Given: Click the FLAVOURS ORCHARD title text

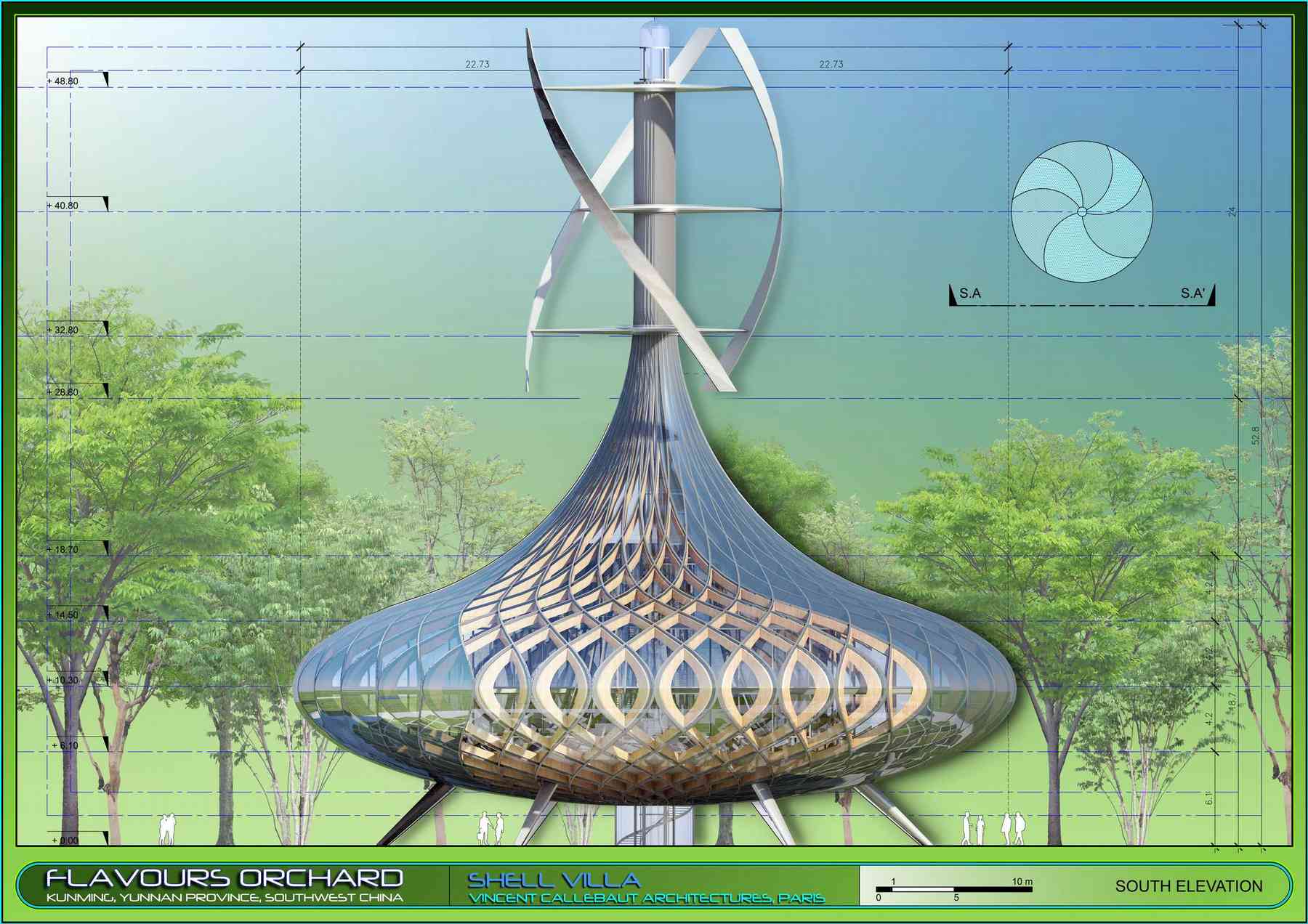Looking at the screenshot, I should 225,878.
